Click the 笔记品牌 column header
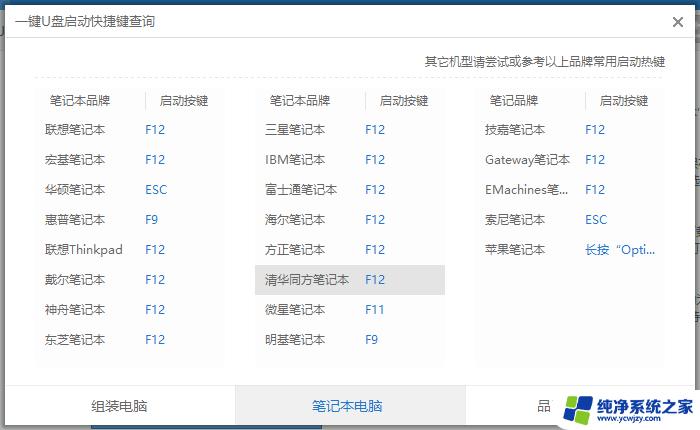This screenshot has width=700, height=430. coord(514,100)
